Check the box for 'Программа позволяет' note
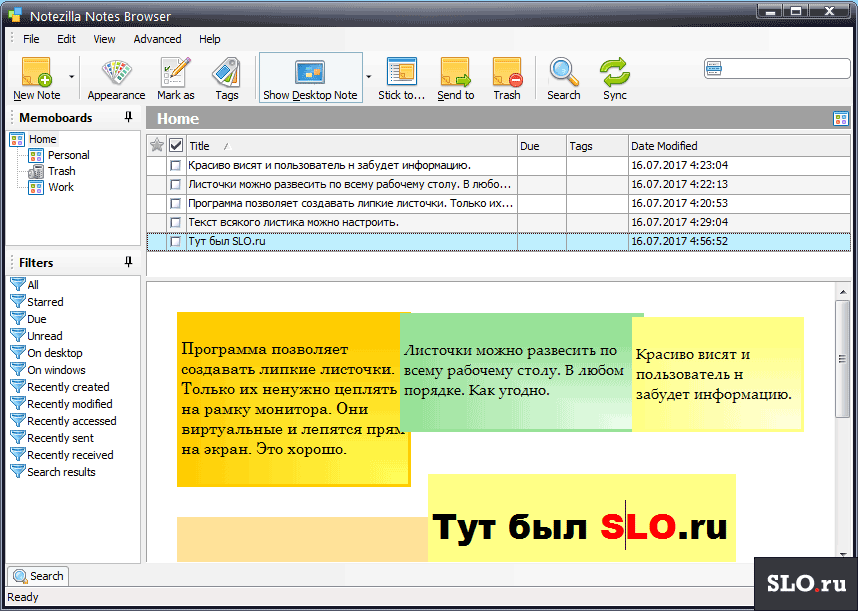 tap(176, 203)
